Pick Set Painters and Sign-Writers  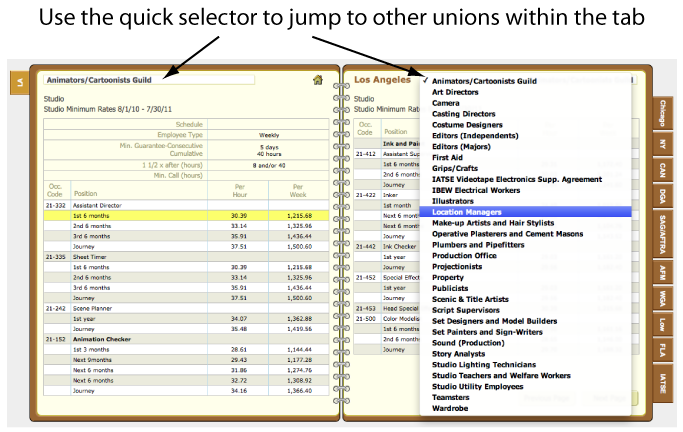pyautogui.click(x=487, y=332)
